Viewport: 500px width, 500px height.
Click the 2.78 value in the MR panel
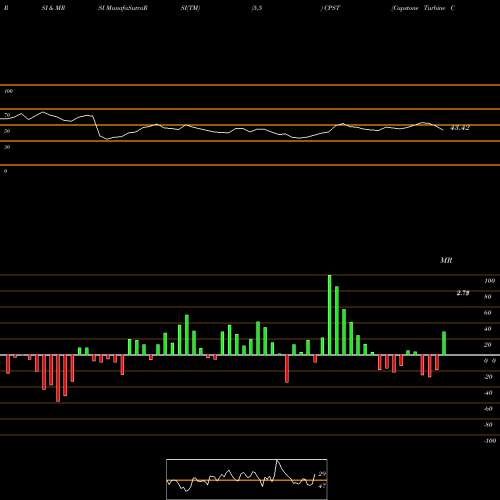click(x=463, y=293)
